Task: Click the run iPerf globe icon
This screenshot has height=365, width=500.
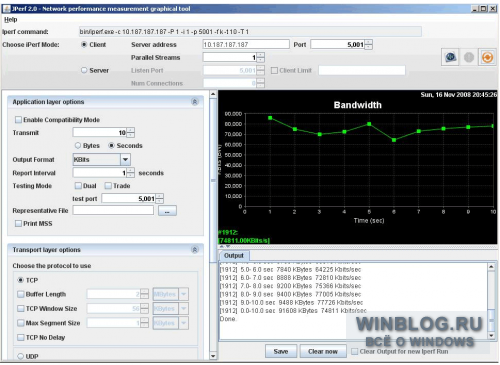Action: [x=450, y=57]
